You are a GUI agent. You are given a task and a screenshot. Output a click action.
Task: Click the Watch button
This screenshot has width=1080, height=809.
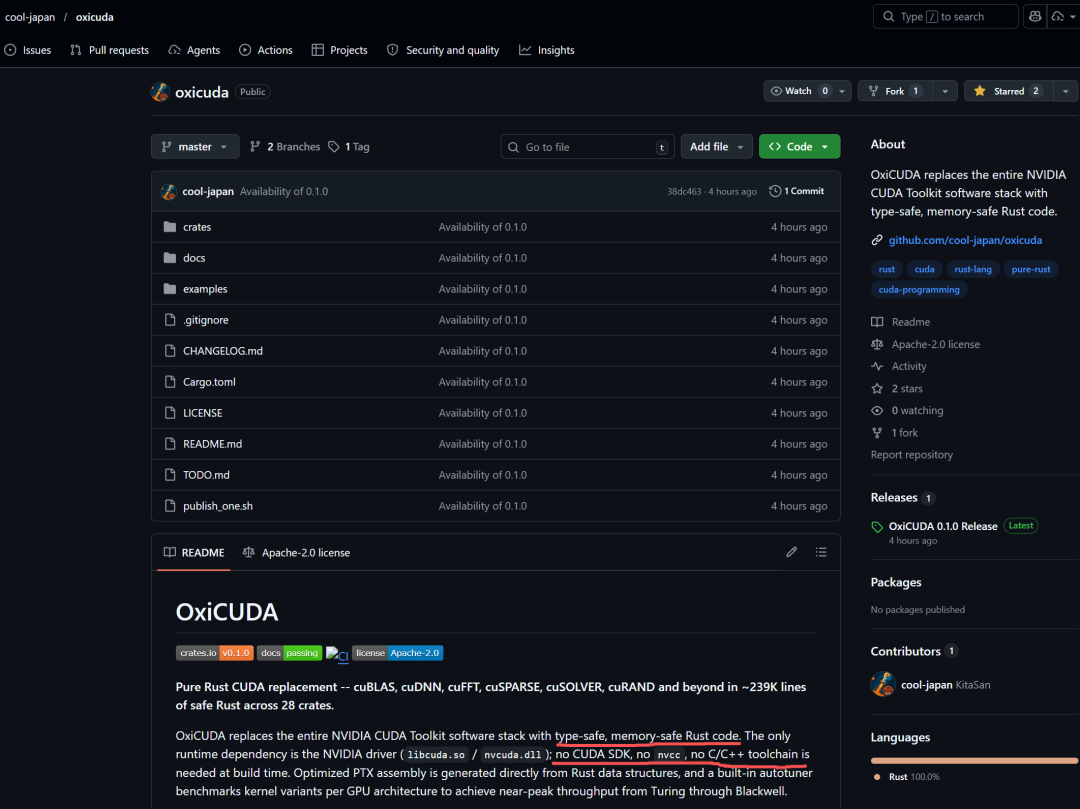coord(799,91)
